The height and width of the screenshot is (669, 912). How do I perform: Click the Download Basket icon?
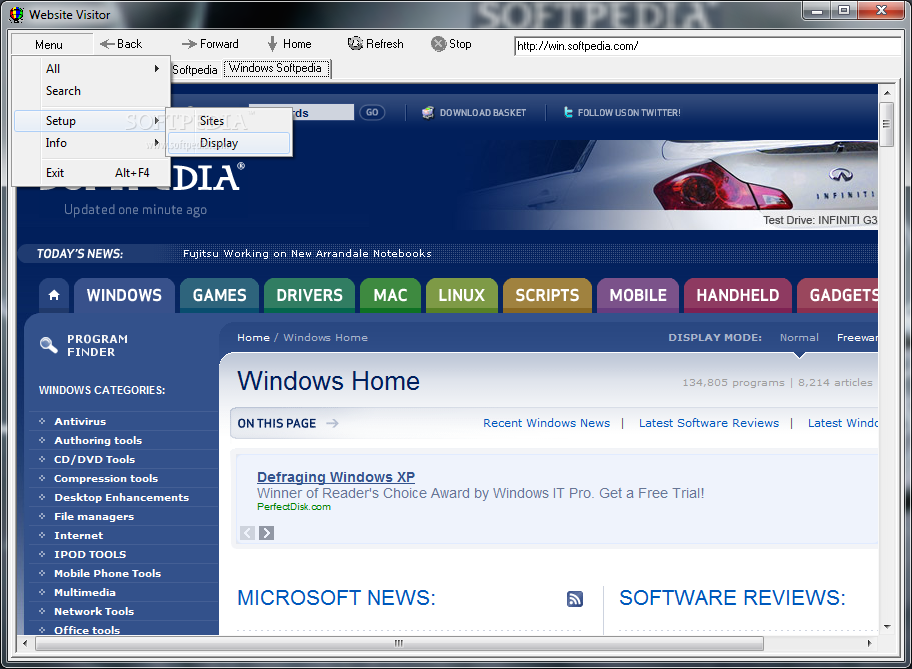(x=428, y=112)
